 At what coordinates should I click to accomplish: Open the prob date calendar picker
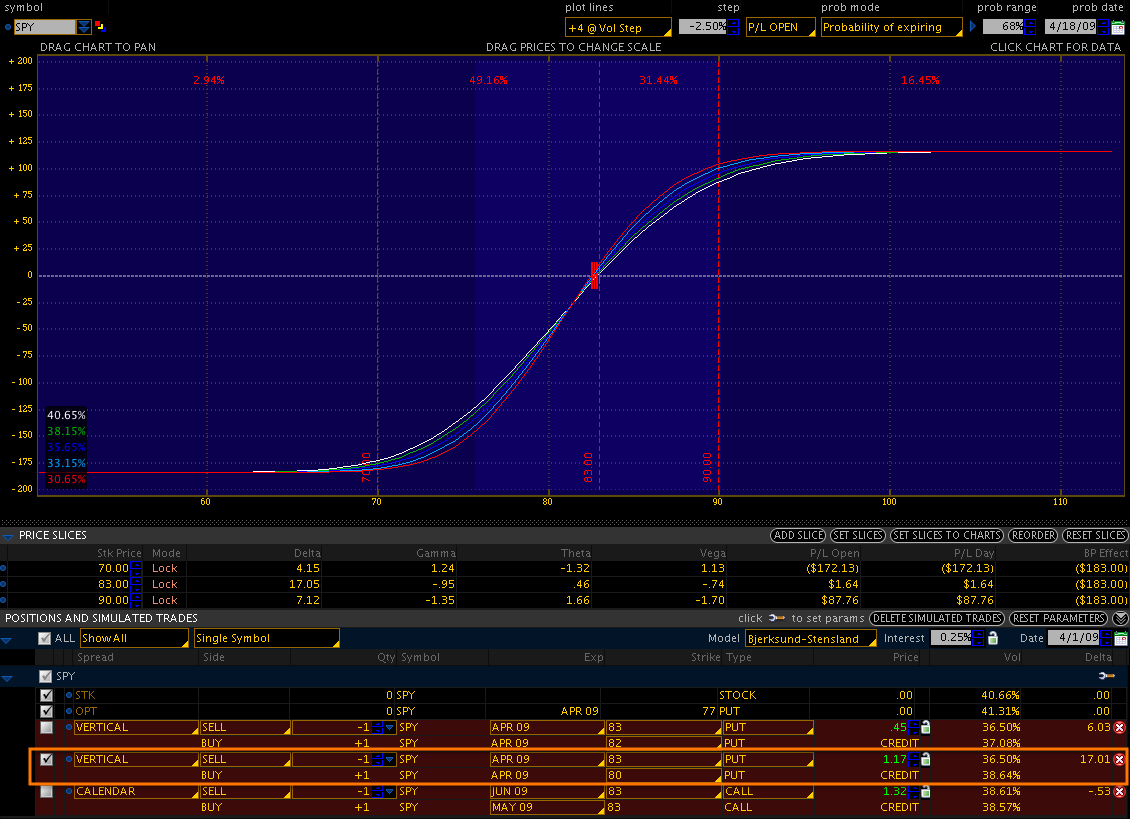[x=1117, y=28]
